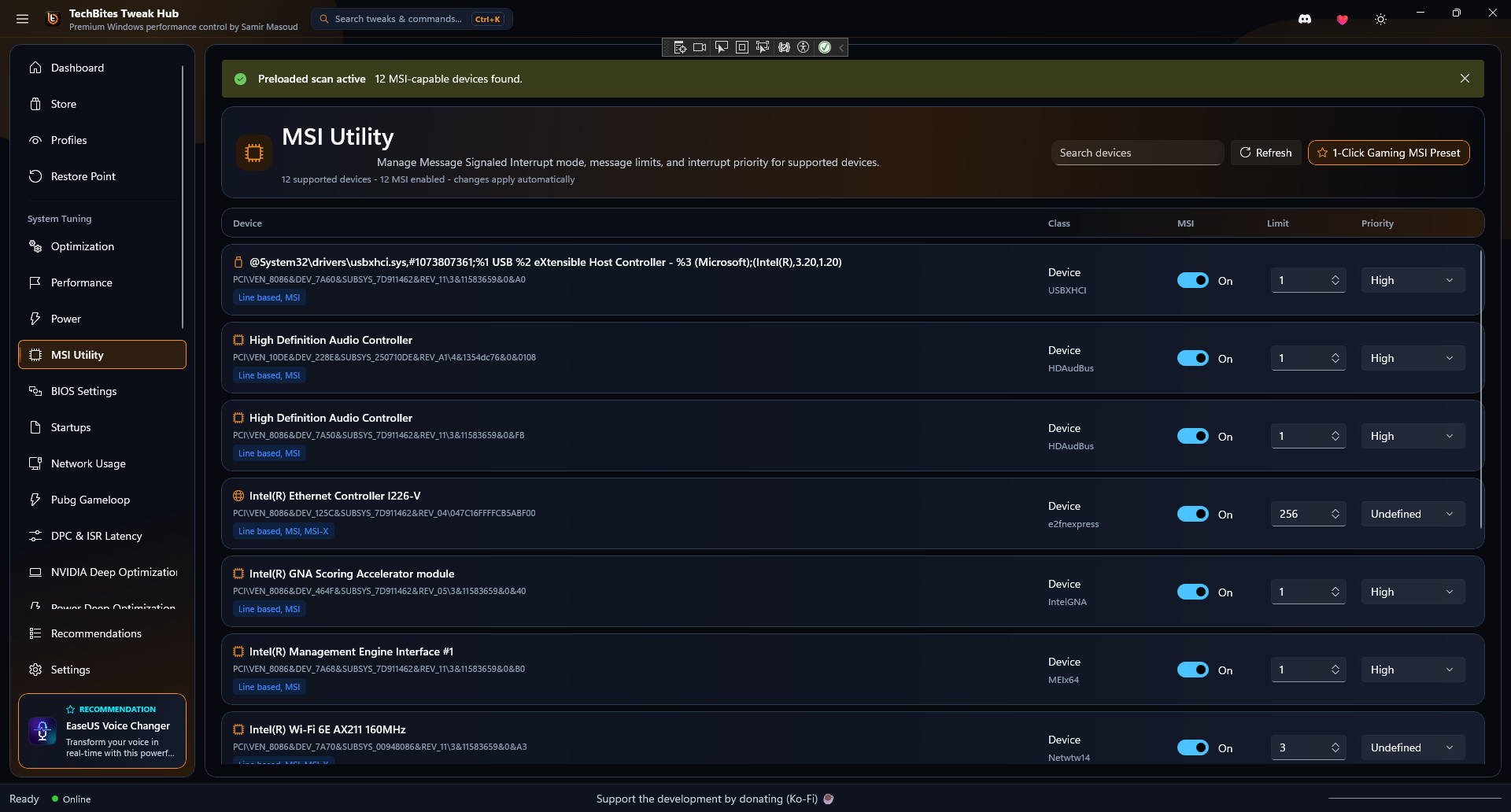Click the Settings gear icon in sidebar
The width and height of the screenshot is (1511, 812).
pos(35,670)
